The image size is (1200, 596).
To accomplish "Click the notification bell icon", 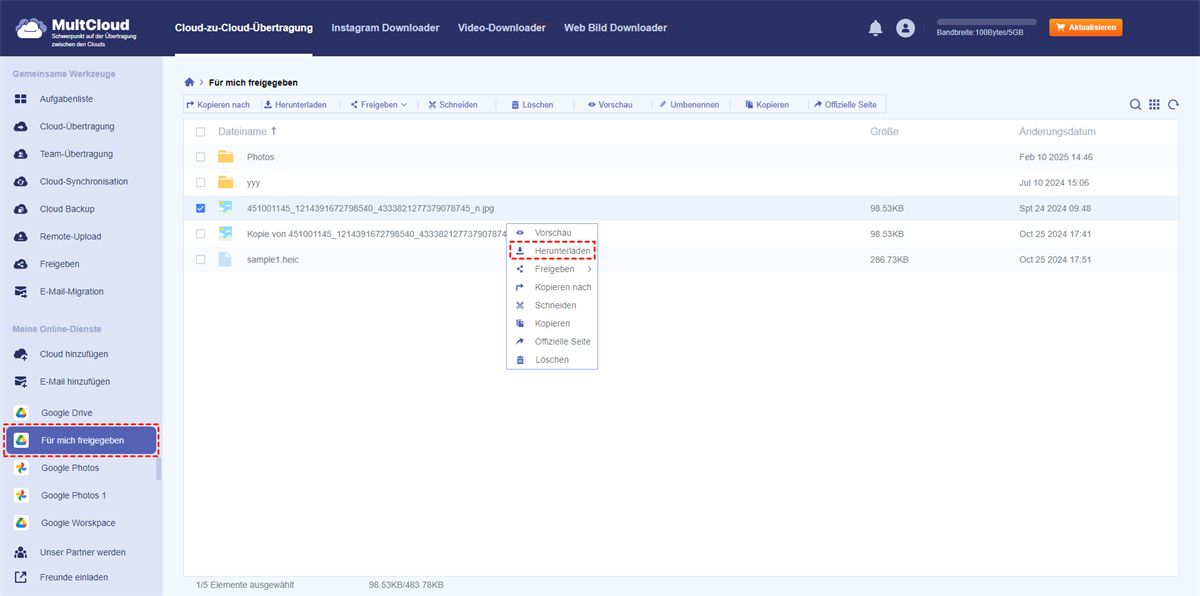I will 875,28.
